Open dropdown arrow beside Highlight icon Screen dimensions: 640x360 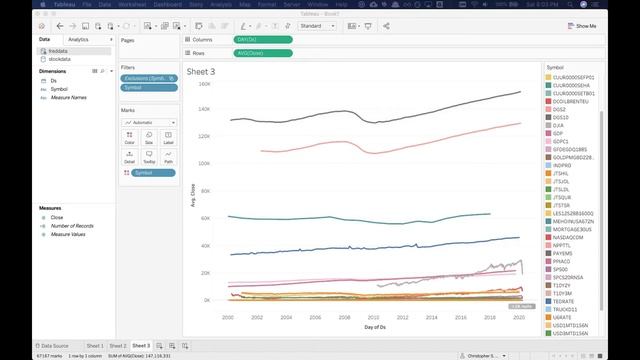pos(250,27)
